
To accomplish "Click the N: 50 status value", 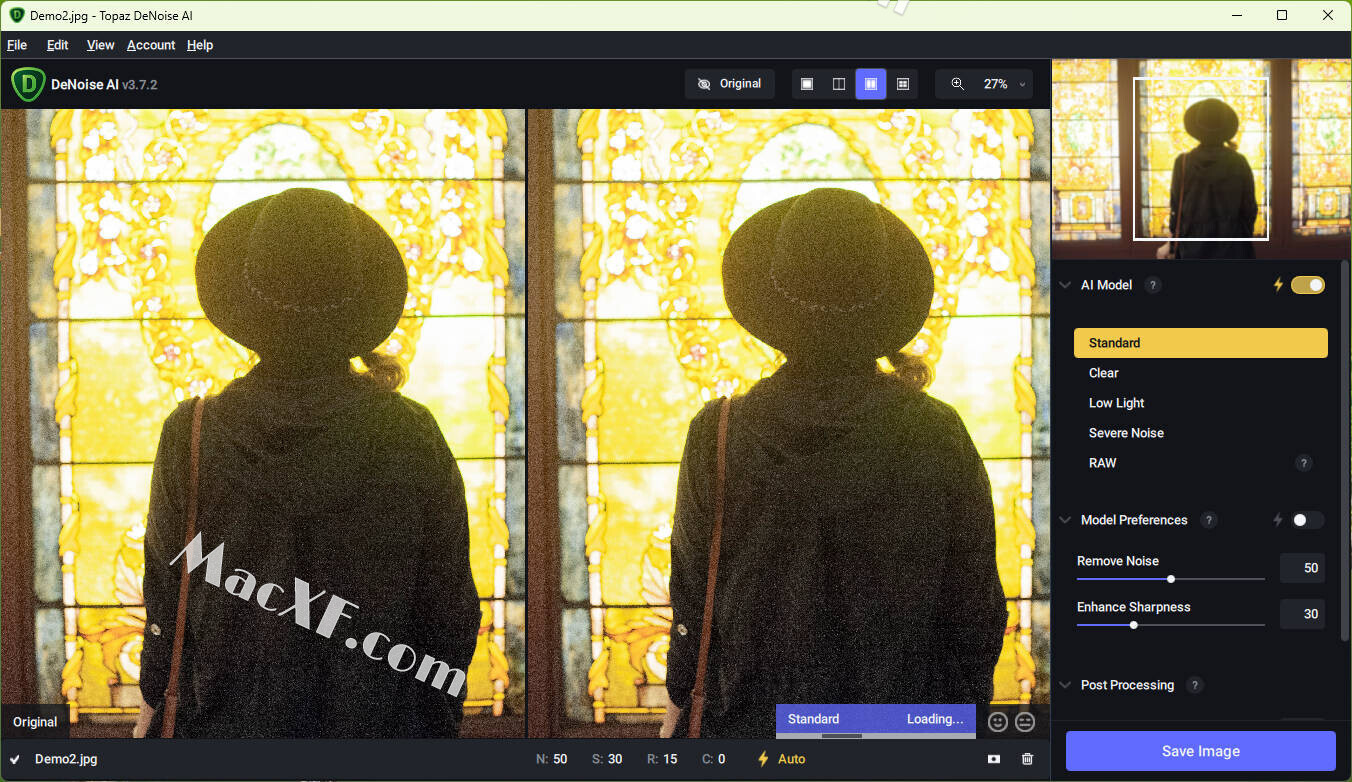I will pos(552,759).
